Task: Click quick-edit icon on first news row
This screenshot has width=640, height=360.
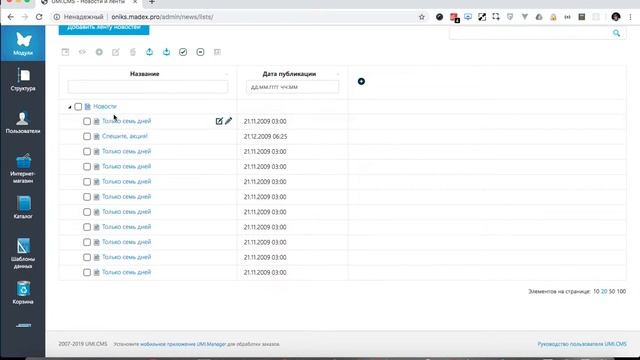Action: [x=219, y=121]
